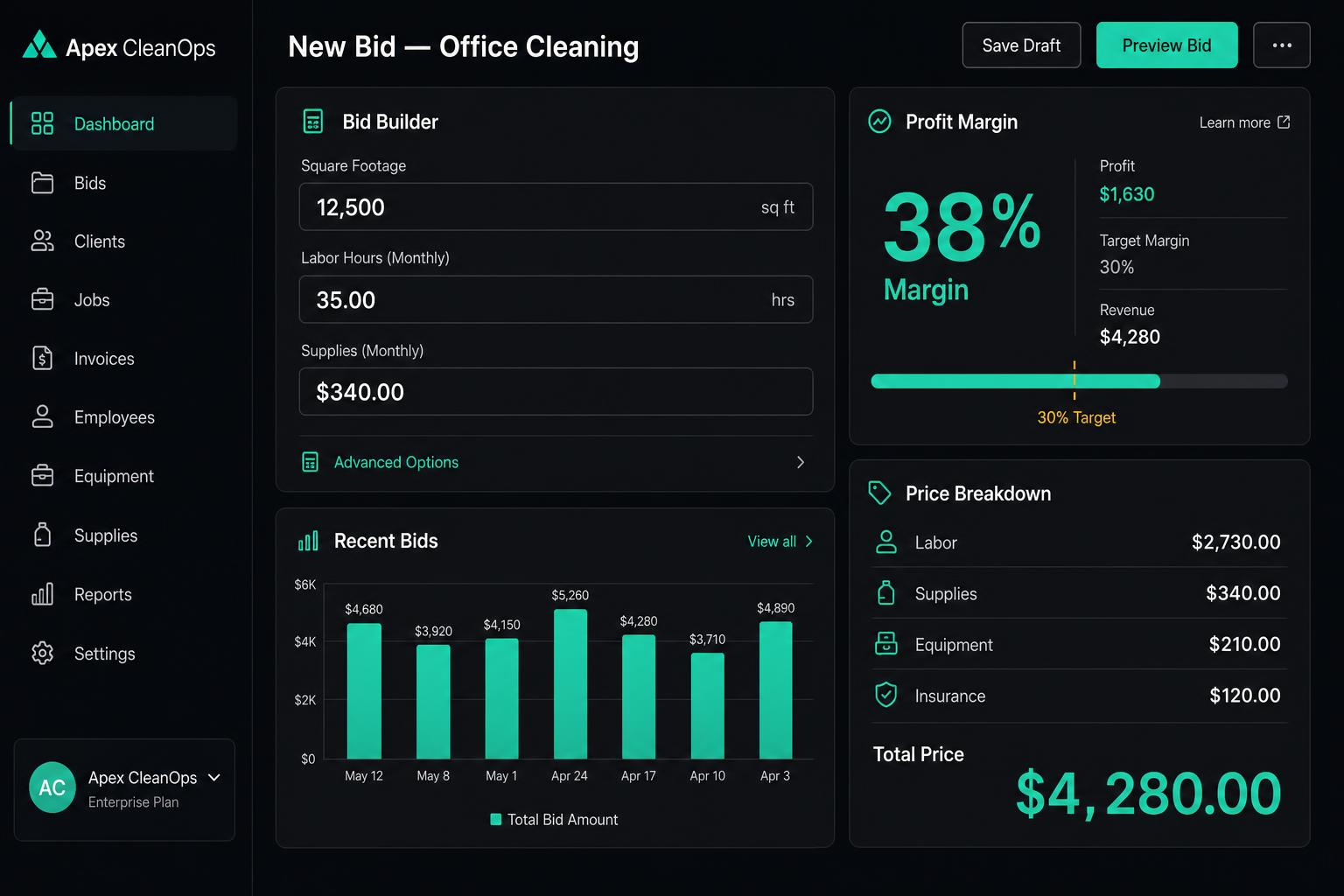Select Employees in sidebar

click(x=123, y=416)
